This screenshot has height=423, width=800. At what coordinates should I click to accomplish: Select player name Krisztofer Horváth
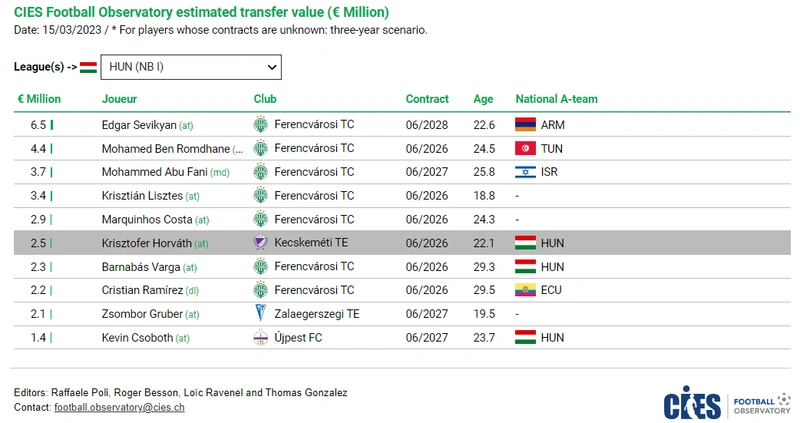pyautogui.click(x=146, y=243)
